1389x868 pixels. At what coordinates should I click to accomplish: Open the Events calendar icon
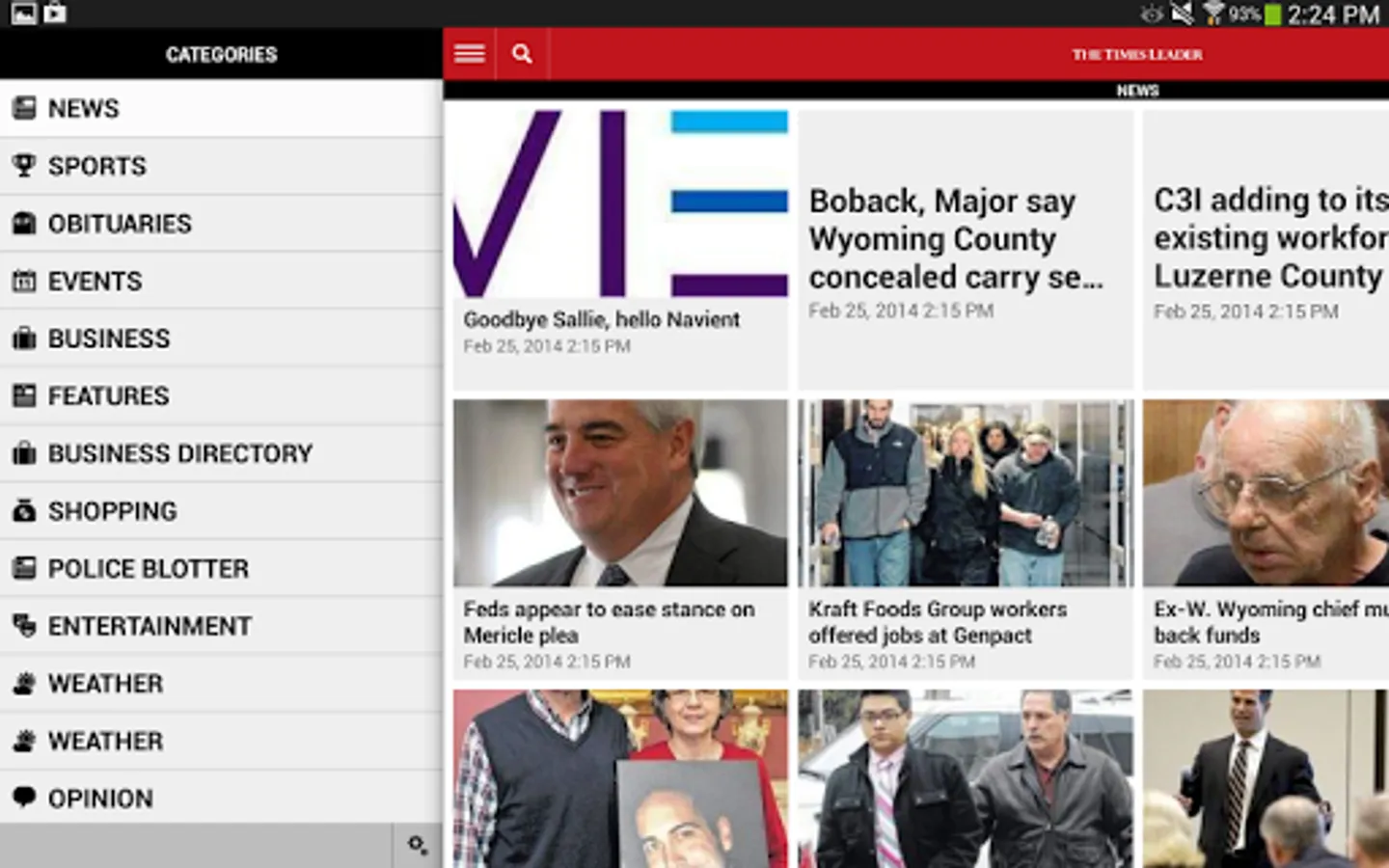(x=24, y=282)
